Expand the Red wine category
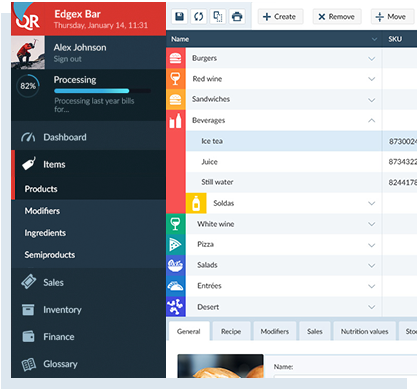The image size is (419, 390). pos(372,79)
